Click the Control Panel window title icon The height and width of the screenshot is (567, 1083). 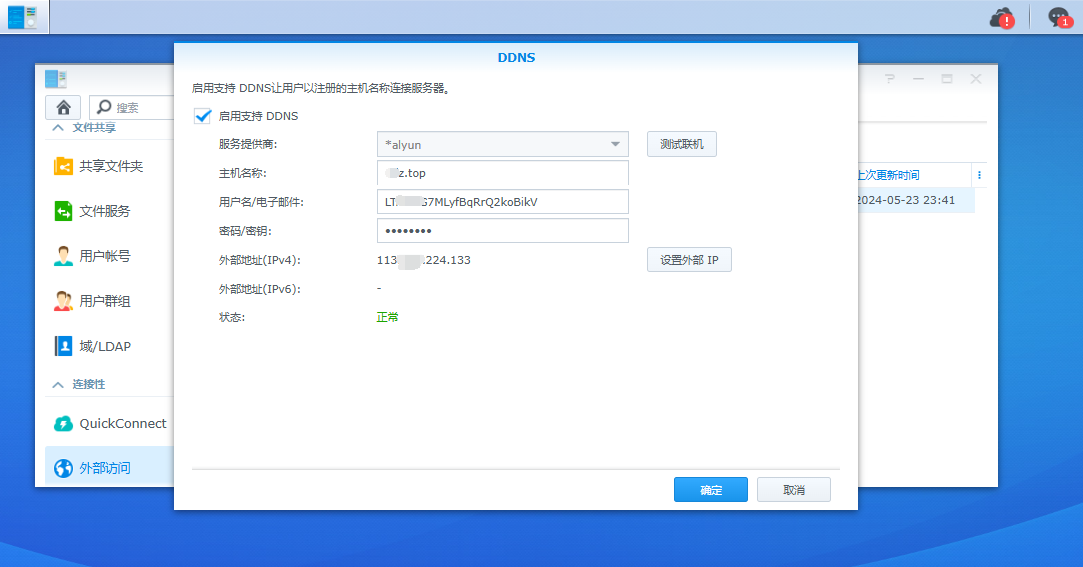tap(56, 79)
